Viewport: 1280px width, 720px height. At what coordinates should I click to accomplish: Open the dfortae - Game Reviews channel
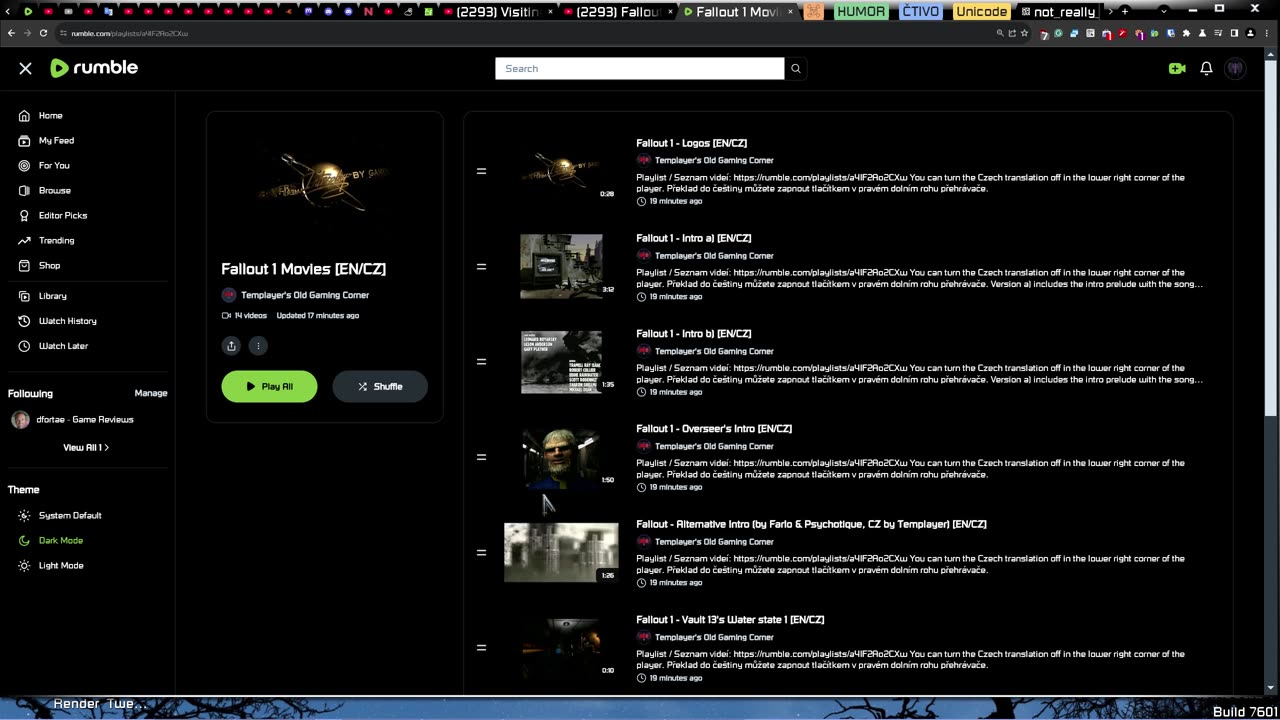point(72,420)
